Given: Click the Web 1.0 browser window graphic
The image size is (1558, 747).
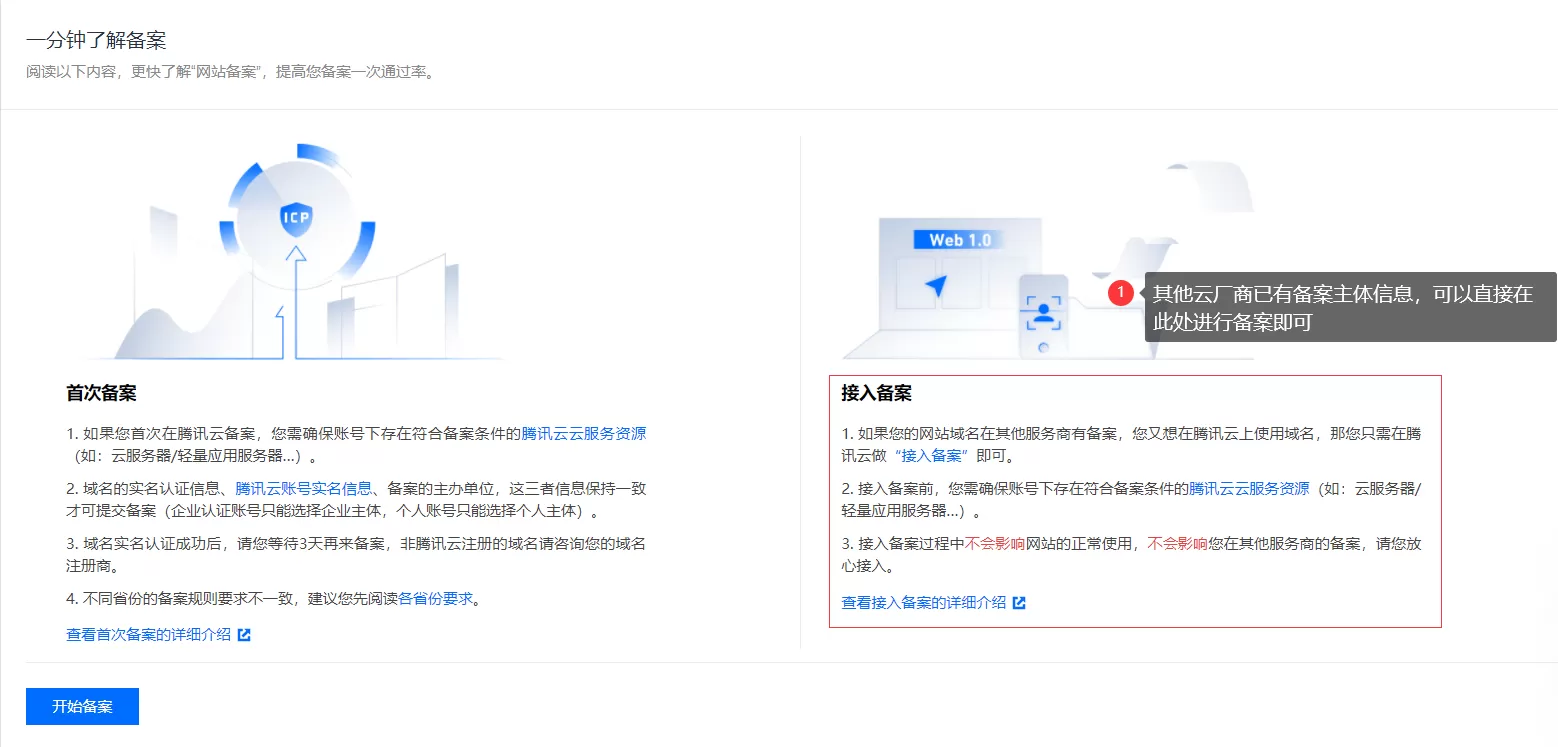Looking at the screenshot, I should point(960,240).
